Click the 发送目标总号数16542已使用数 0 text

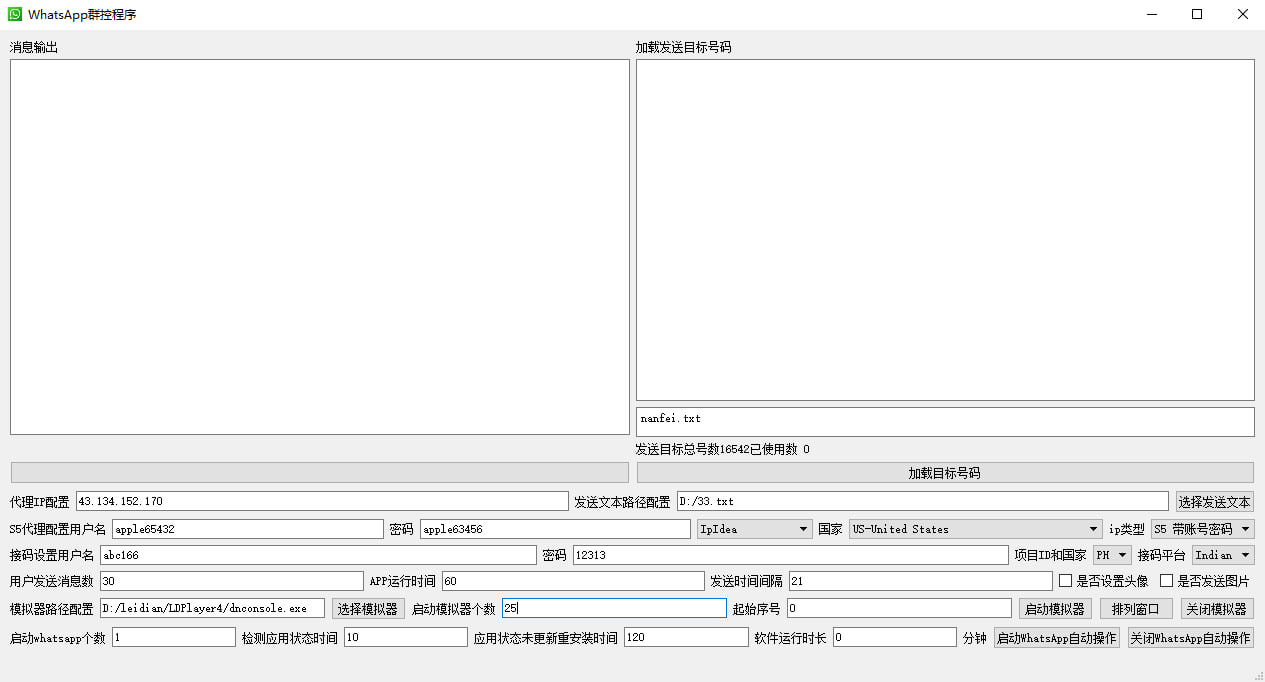[x=722, y=450]
